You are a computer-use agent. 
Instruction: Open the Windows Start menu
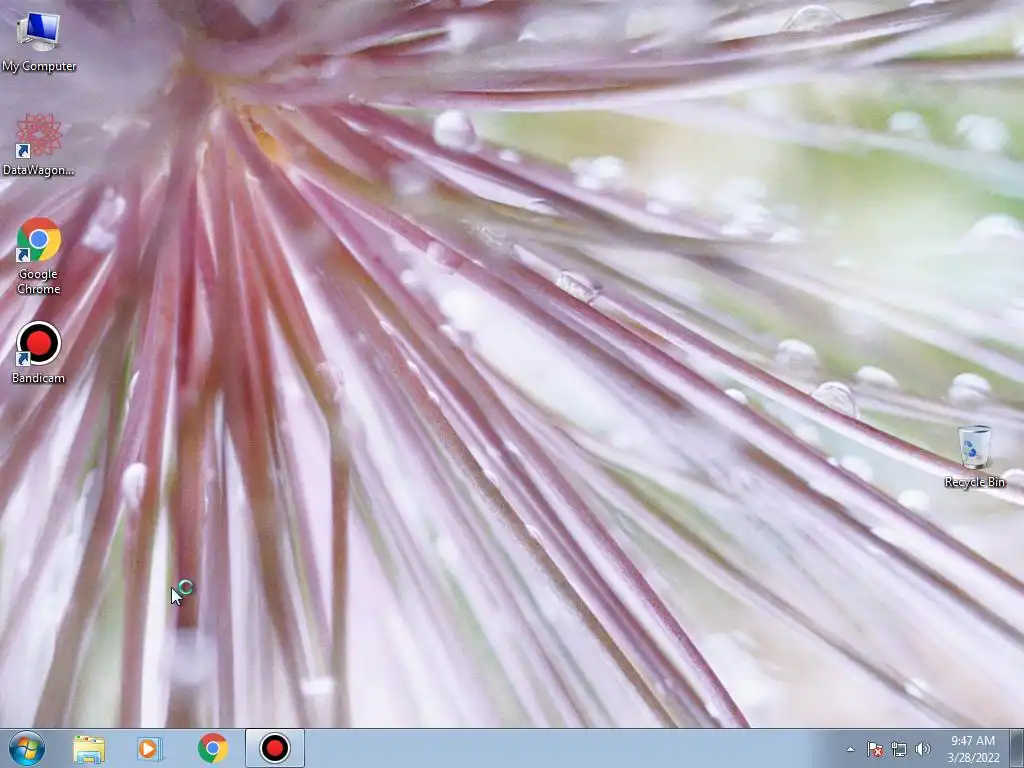point(27,748)
